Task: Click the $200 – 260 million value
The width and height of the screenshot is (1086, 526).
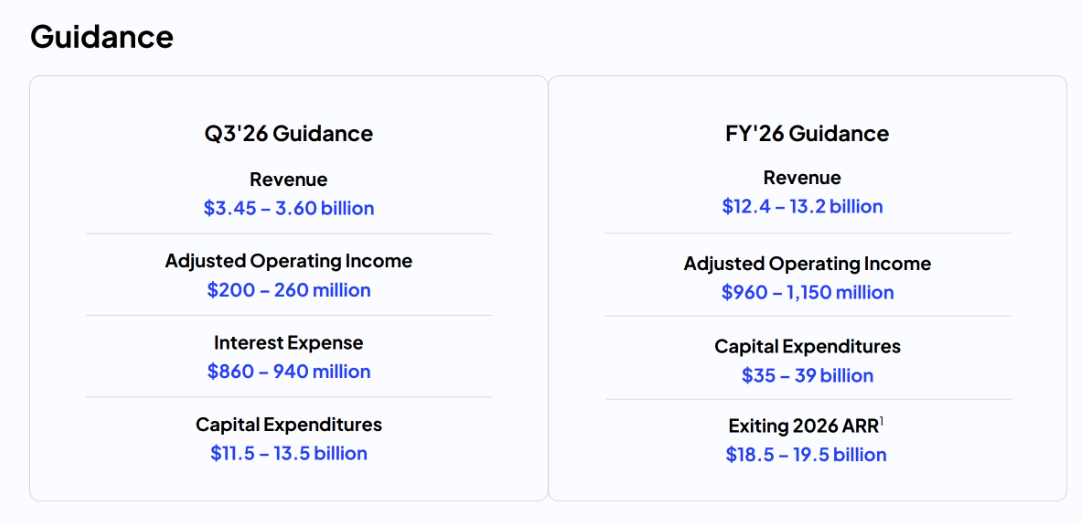Action: (x=289, y=290)
